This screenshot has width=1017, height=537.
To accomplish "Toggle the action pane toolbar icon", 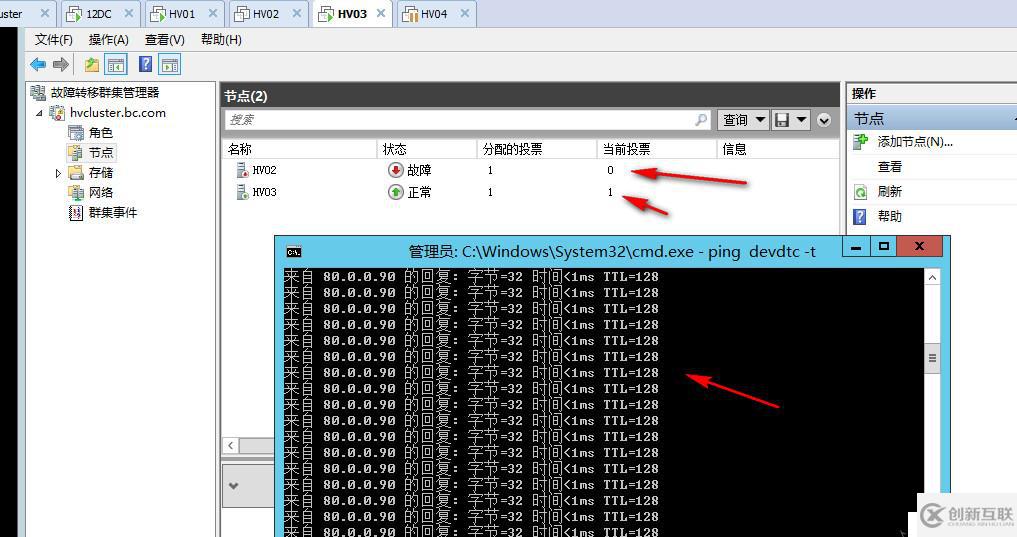I will [170, 64].
